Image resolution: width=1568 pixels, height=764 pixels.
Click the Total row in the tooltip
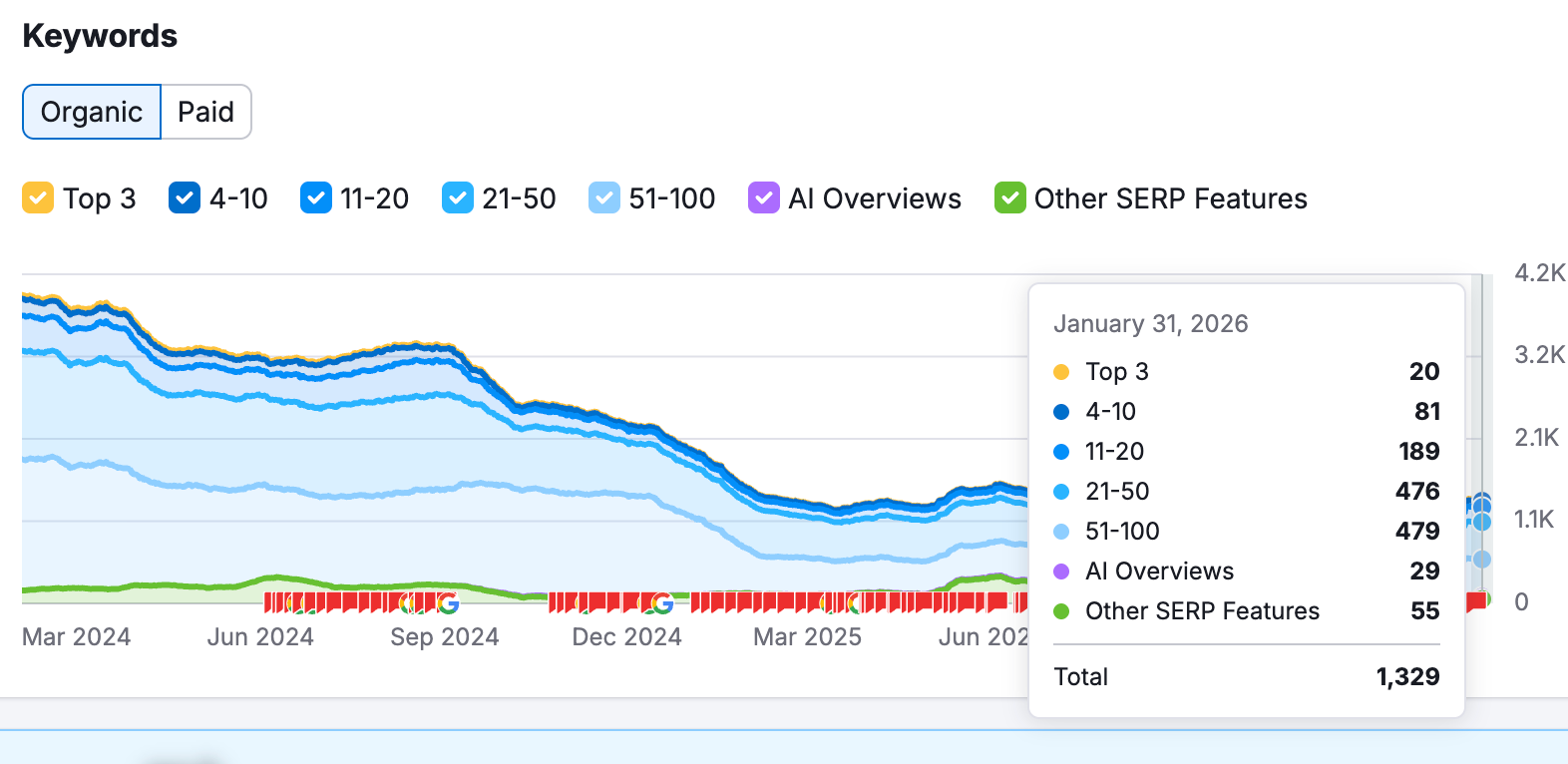click(1246, 677)
